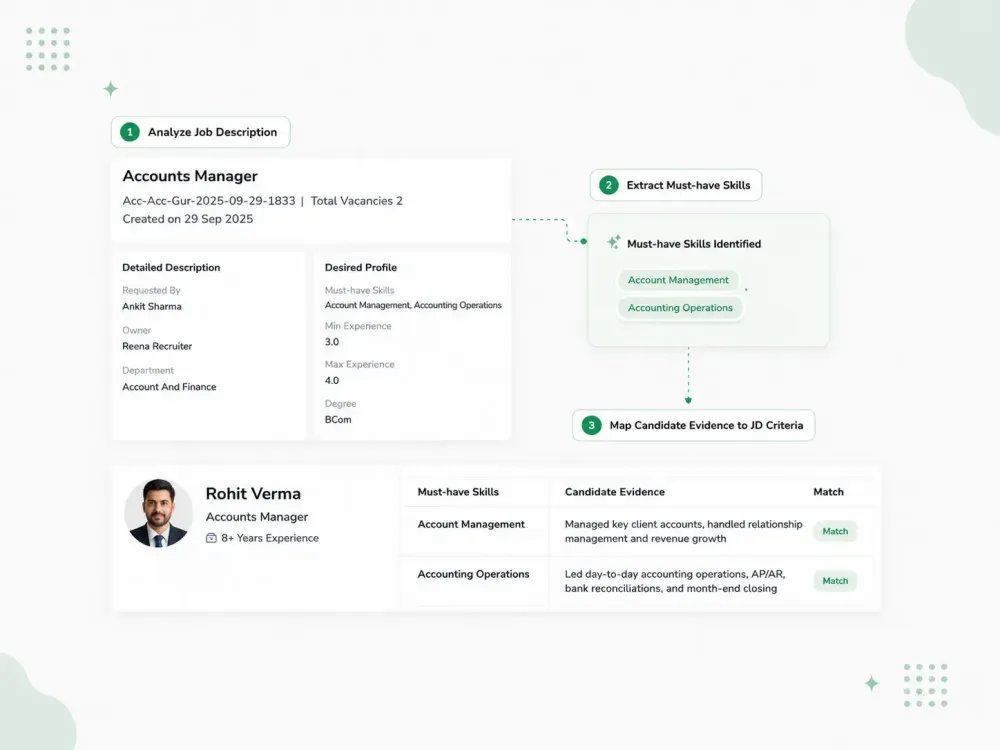Viewport: 1000px width, 750px height.
Task: Click the Department field label
Action: point(147,371)
